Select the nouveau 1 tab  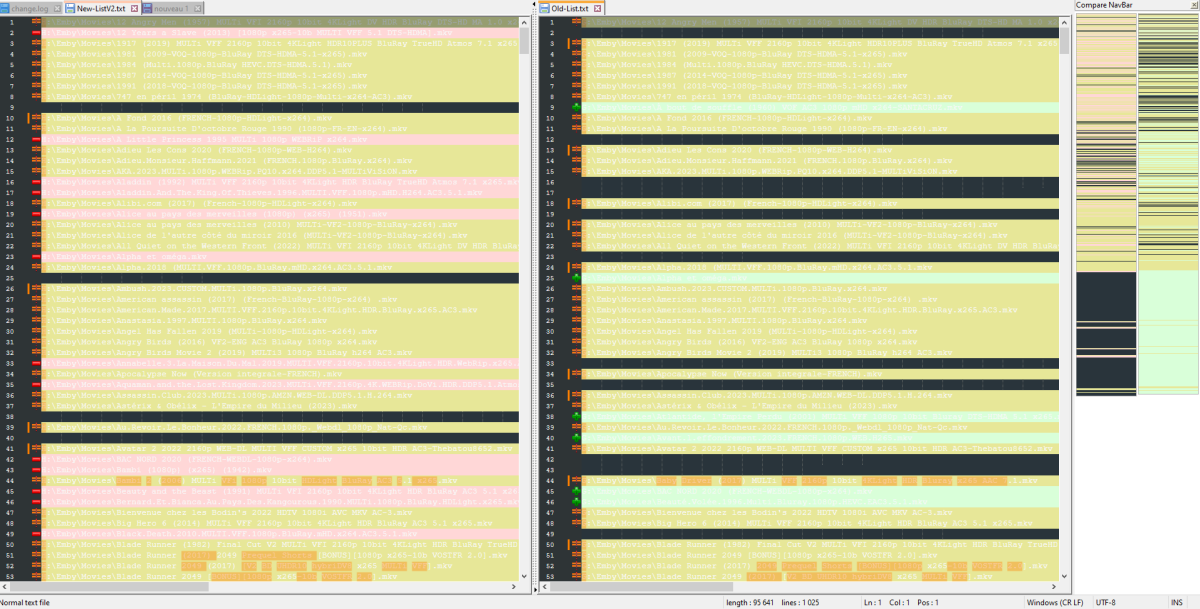(174, 7)
